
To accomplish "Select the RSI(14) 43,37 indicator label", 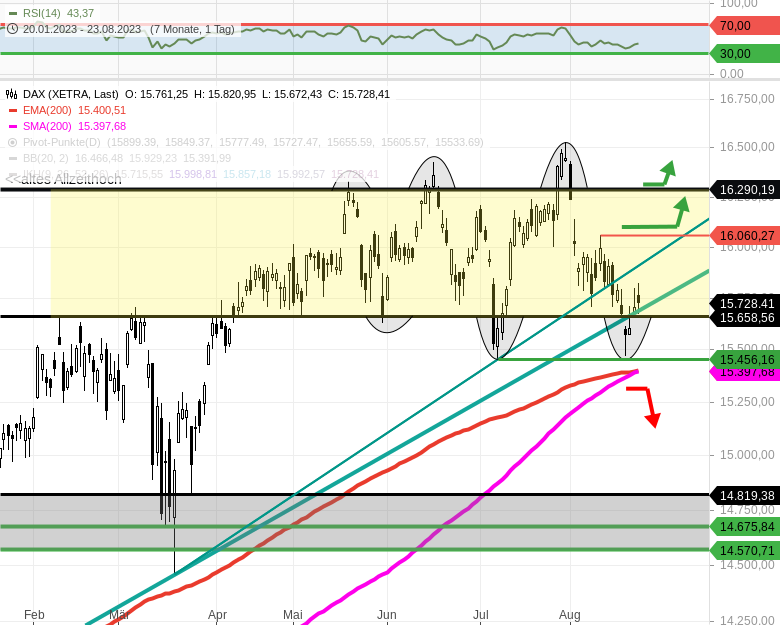I will (58, 13).
